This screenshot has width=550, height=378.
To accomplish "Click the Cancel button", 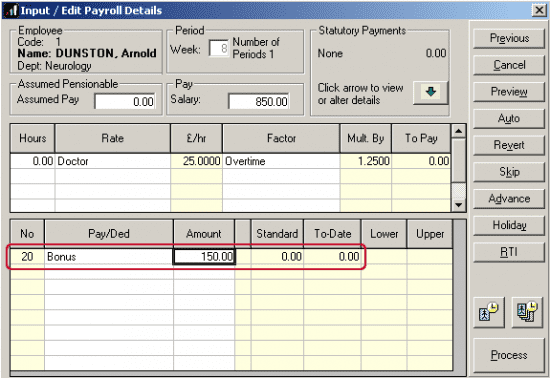I will 509,65.
